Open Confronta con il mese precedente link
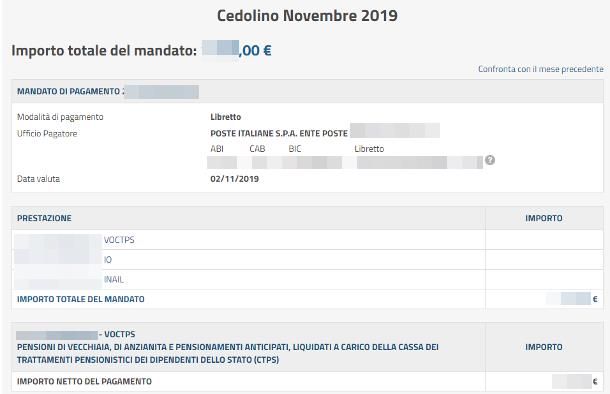 [x=540, y=69]
